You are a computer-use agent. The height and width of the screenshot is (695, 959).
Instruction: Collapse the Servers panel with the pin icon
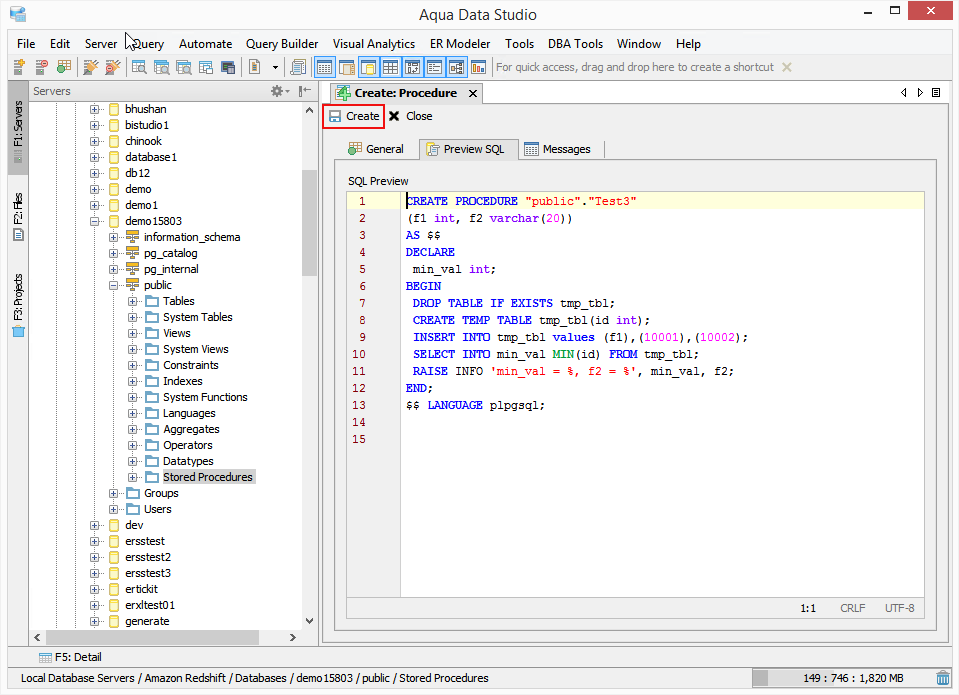click(305, 91)
